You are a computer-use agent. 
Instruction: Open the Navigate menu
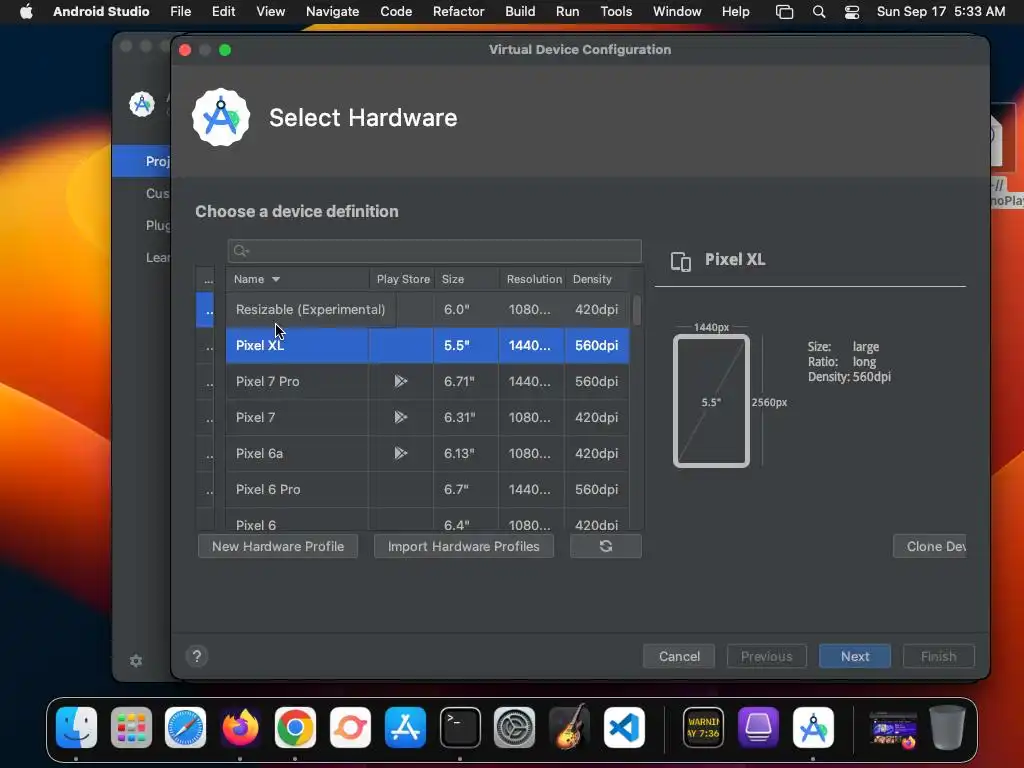coord(332,11)
